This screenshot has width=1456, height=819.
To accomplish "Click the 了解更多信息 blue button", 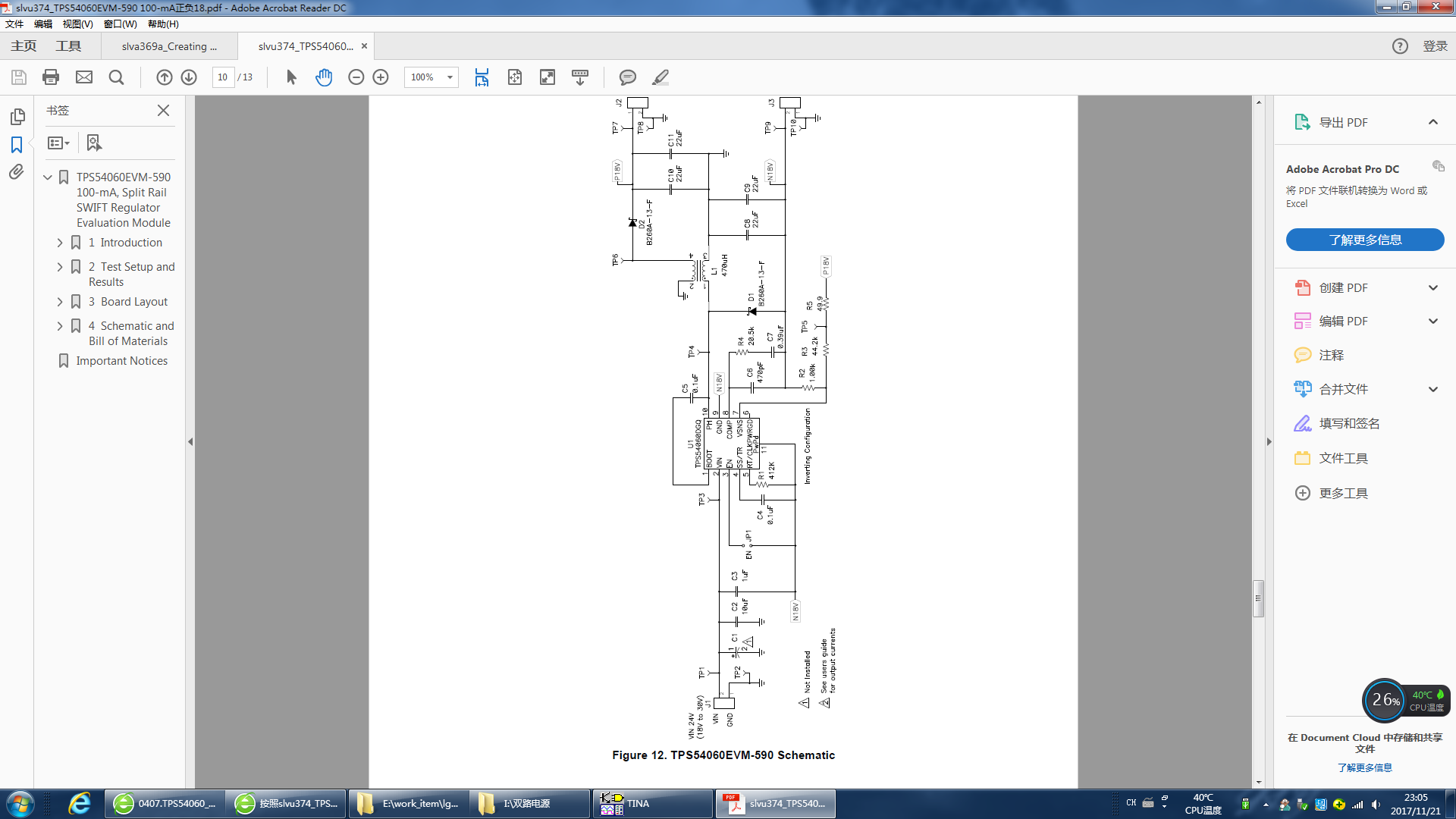I will pos(1364,240).
